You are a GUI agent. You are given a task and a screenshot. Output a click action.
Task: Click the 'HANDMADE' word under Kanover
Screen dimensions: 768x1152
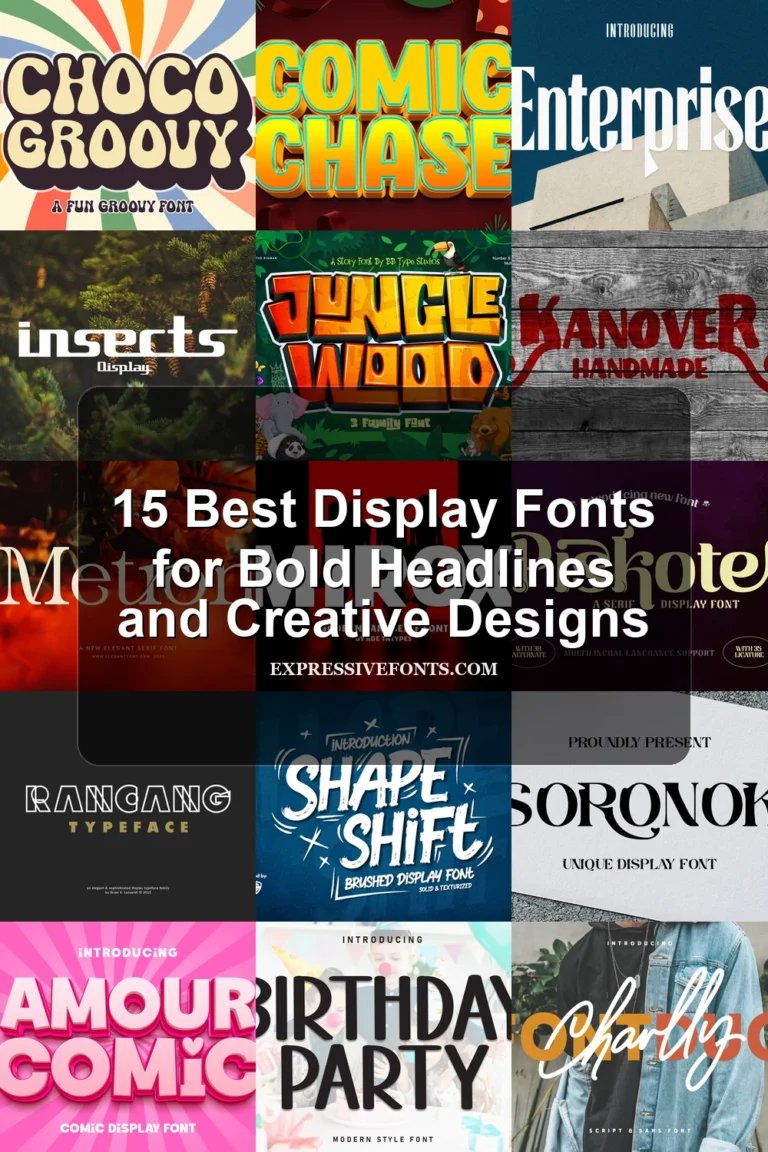(640, 368)
